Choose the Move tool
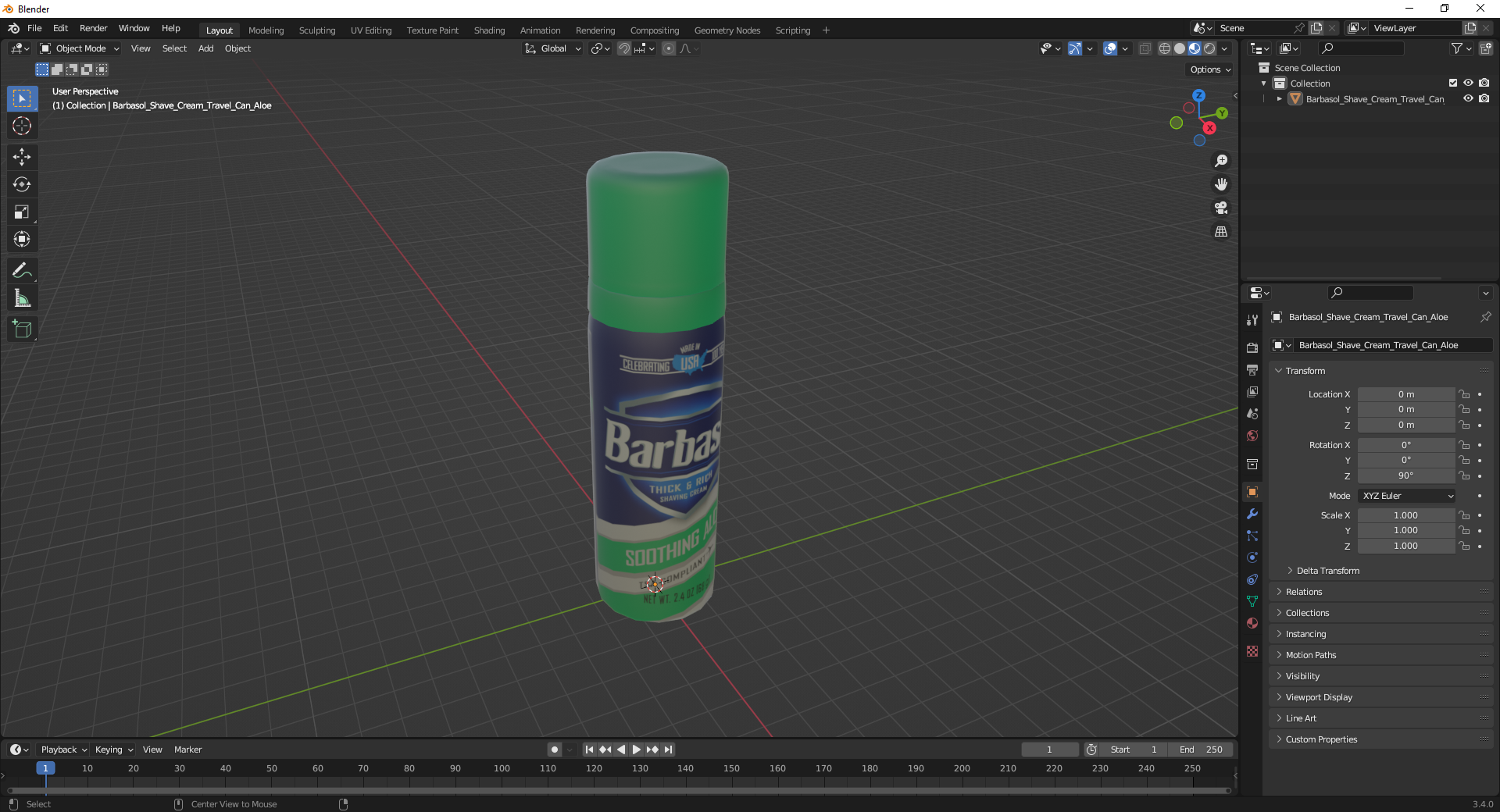 (22, 157)
